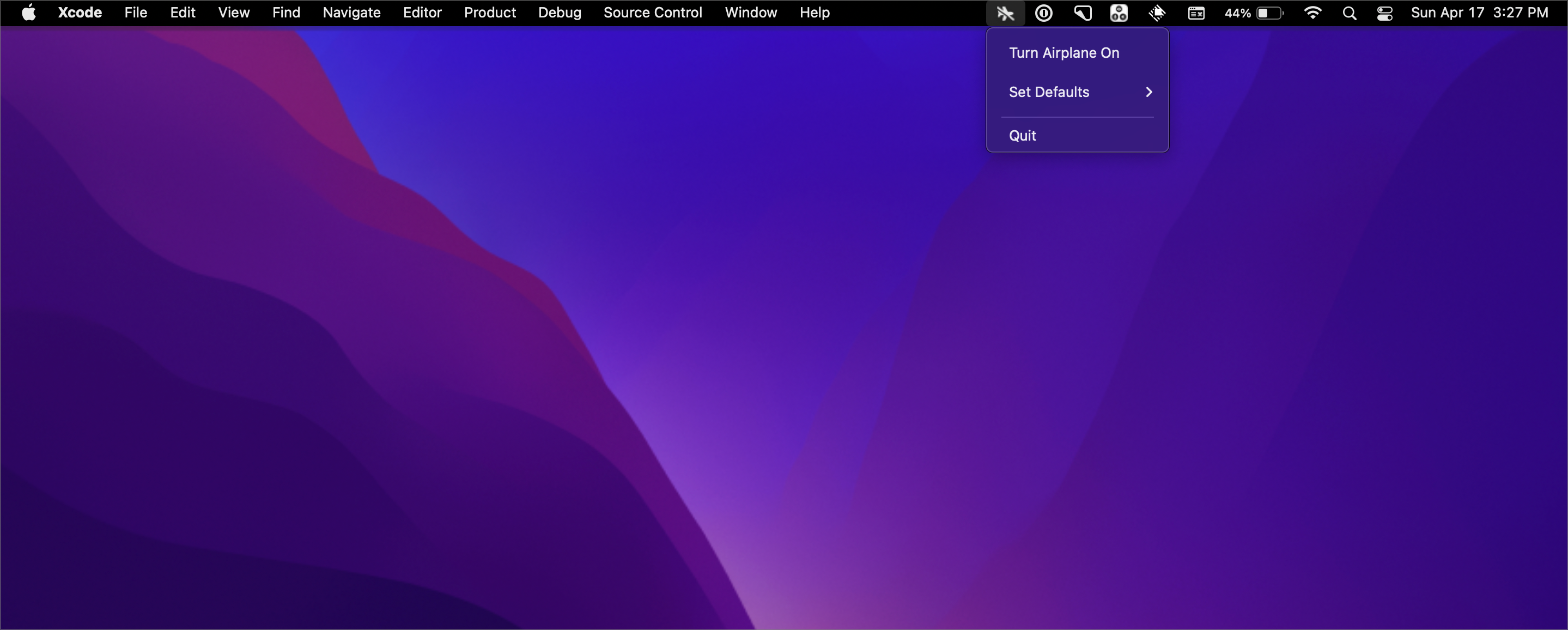This screenshot has height=630, width=1568.
Task: Turn Airplane On from the menu
Action: (x=1063, y=53)
